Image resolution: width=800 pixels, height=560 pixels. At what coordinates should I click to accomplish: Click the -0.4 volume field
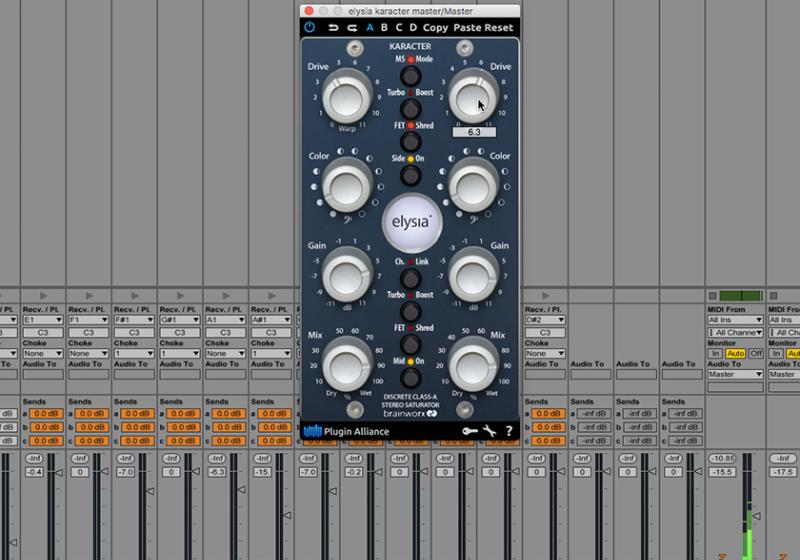coord(35,472)
